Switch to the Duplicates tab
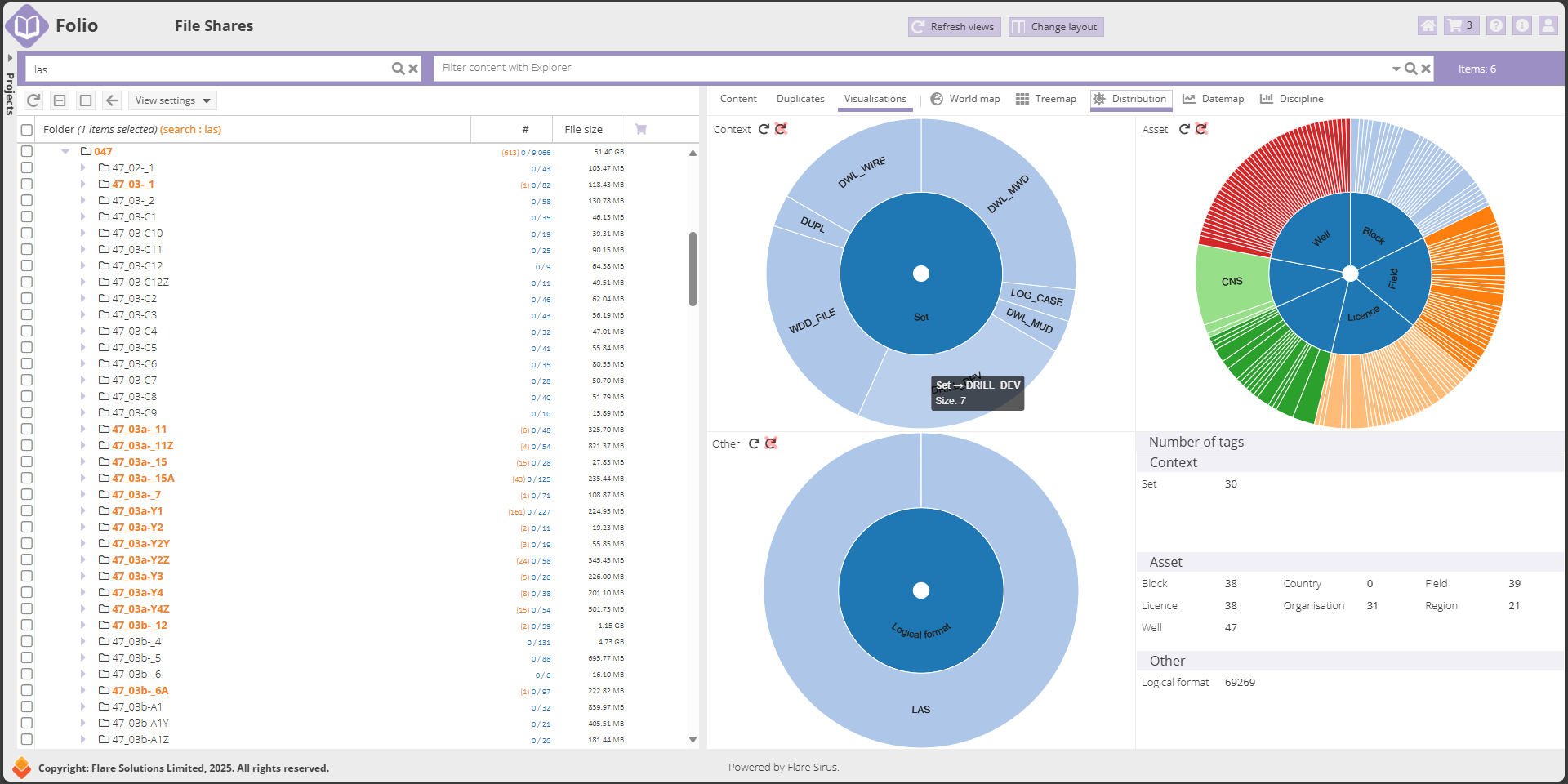This screenshot has height=784, width=1568. click(800, 99)
